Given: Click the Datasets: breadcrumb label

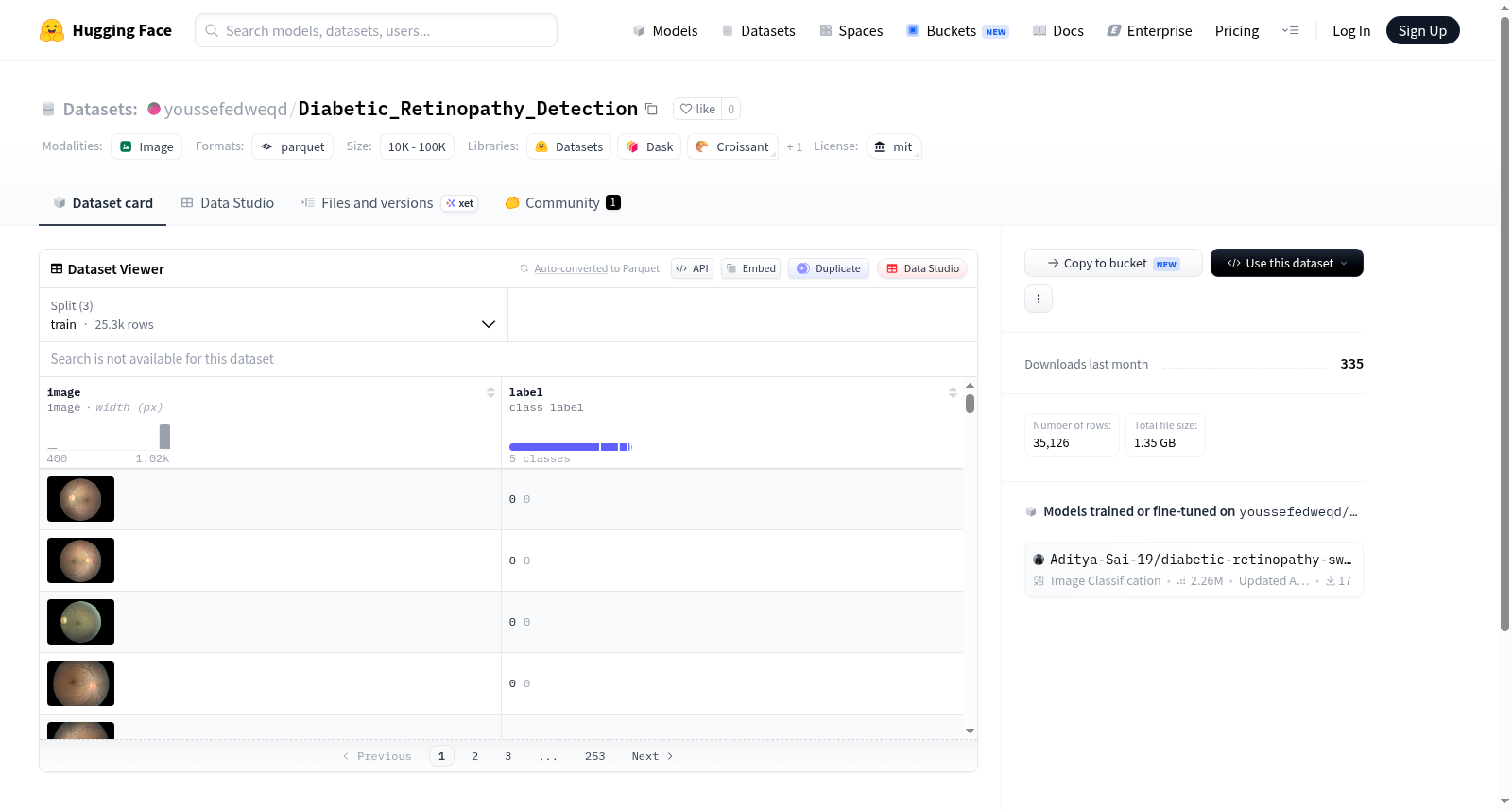Looking at the screenshot, I should point(99,109).
